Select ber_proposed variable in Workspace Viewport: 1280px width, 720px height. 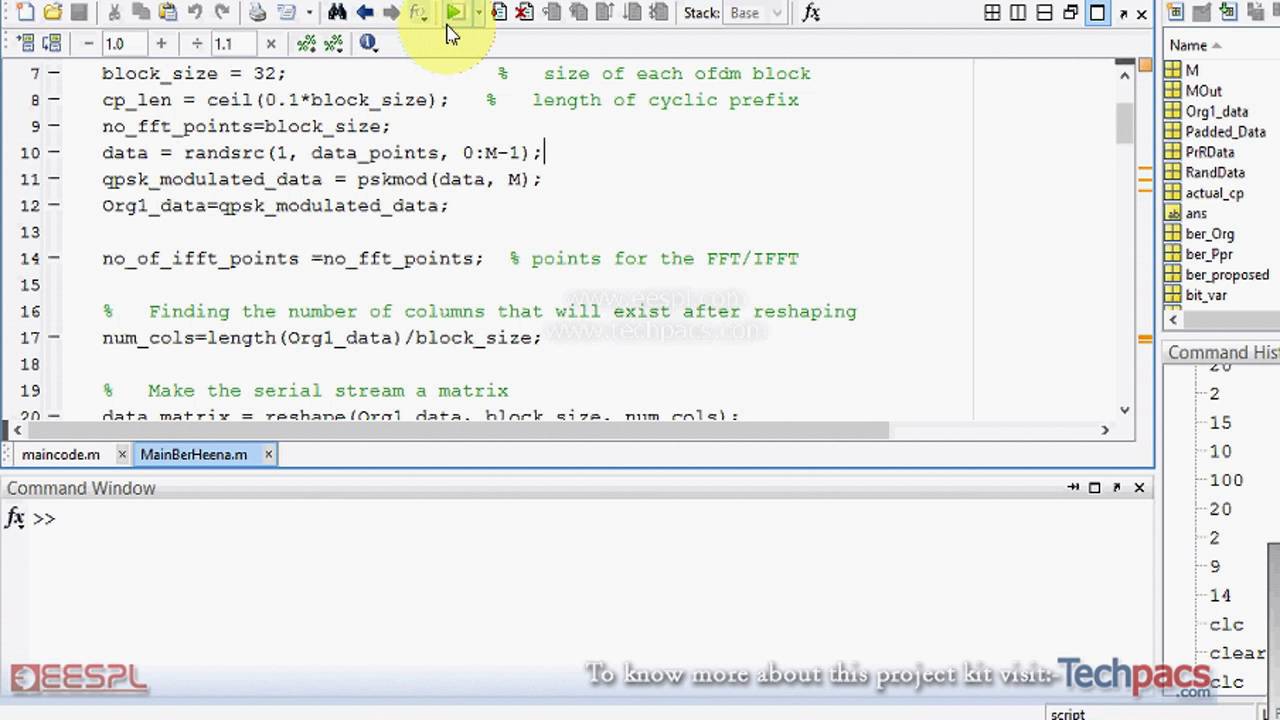pos(1227,274)
